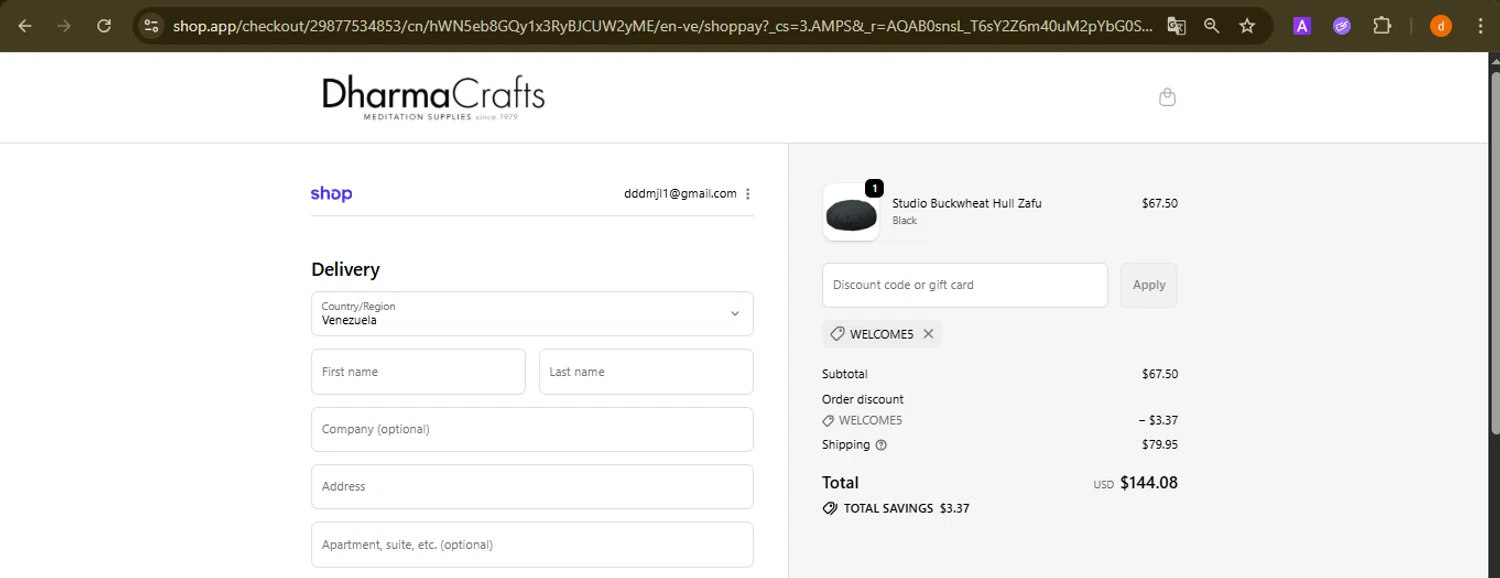The image size is (1500, 578).
Task: Click the Apartment, suite field
Action: click(x=532, y=545)
